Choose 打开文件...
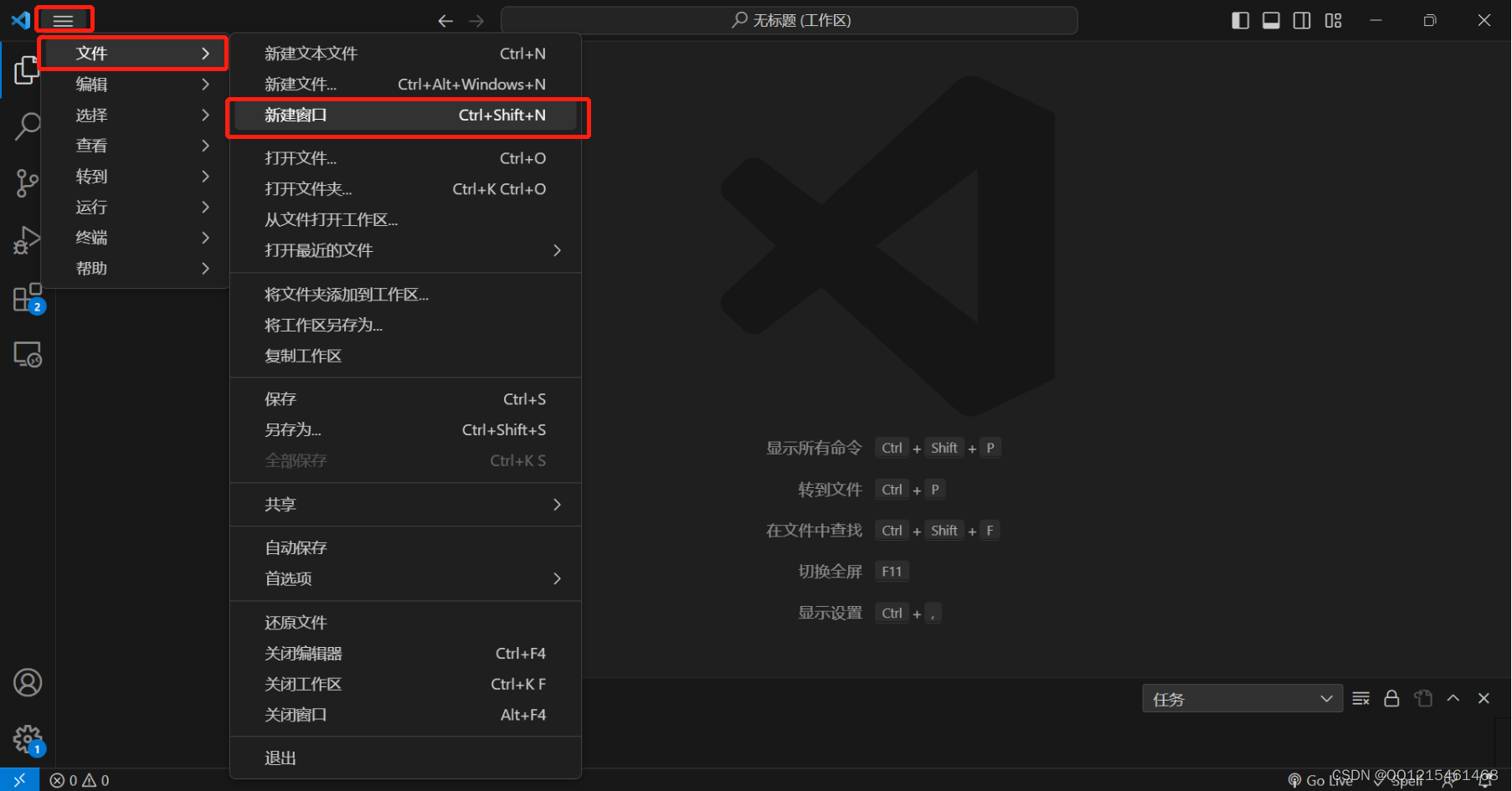1512x791 pixels. (405, 158)
